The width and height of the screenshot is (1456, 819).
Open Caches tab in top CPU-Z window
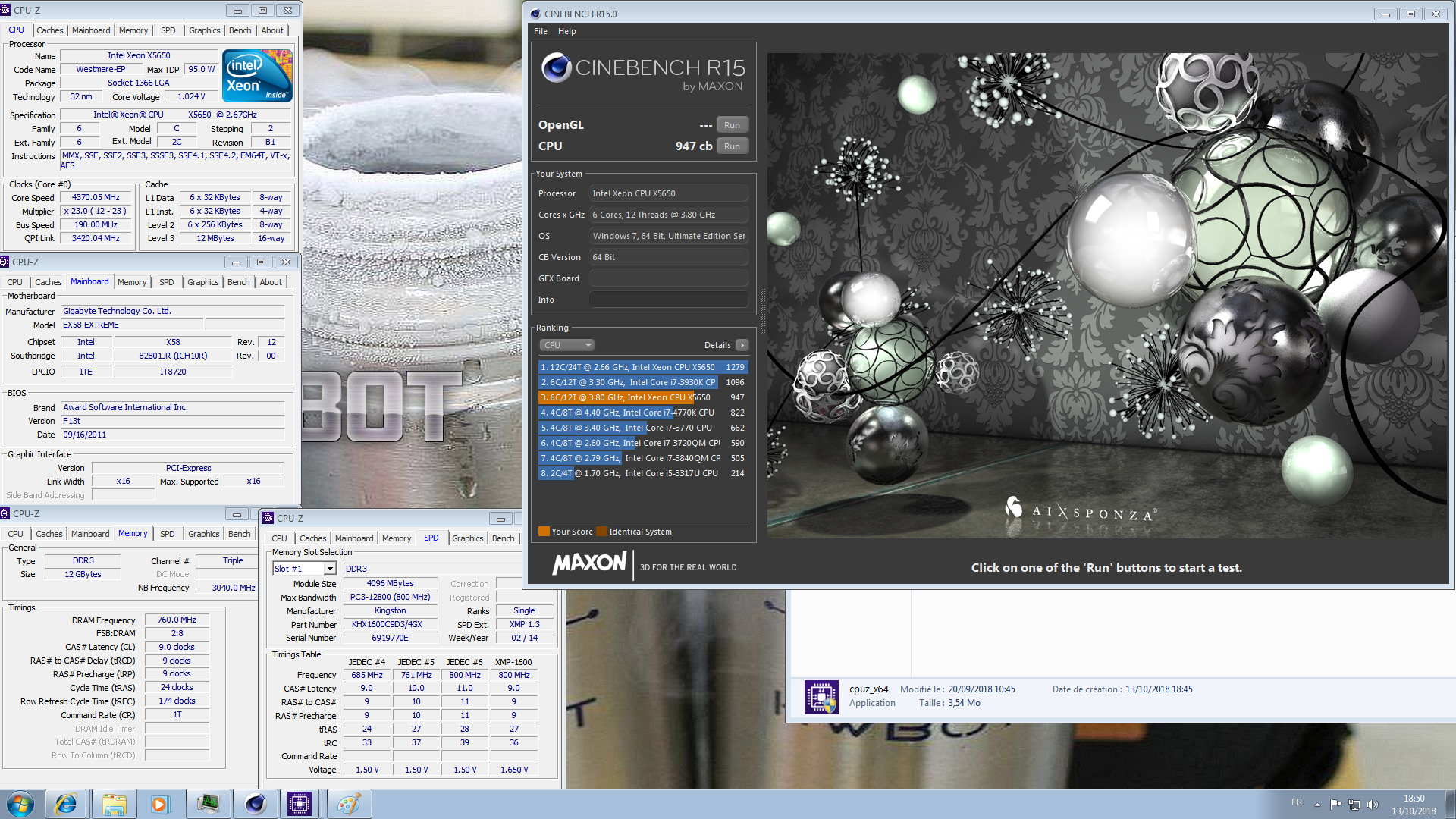(x=50, y=30)
